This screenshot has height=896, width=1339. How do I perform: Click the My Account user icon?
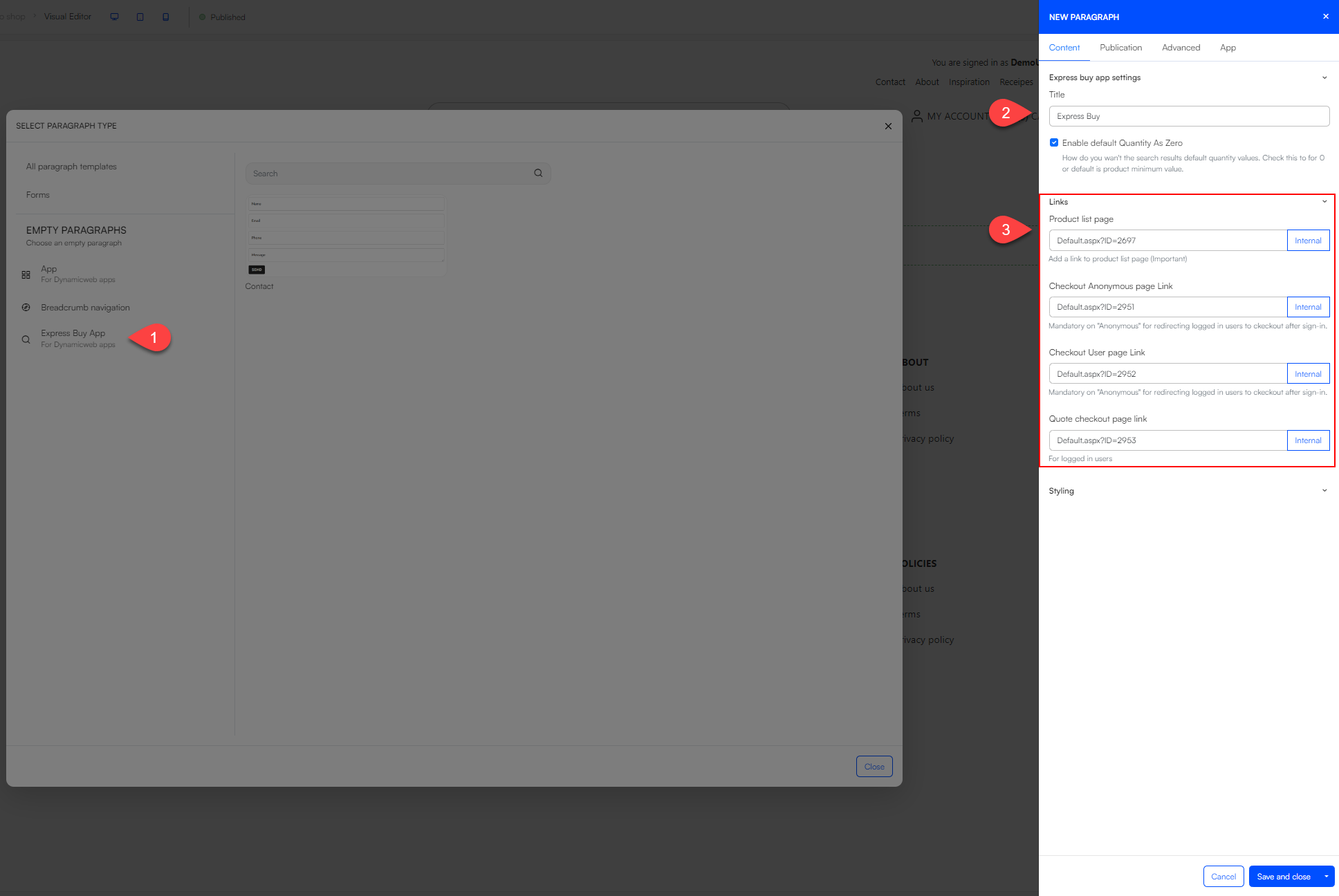tap(917, 116)
